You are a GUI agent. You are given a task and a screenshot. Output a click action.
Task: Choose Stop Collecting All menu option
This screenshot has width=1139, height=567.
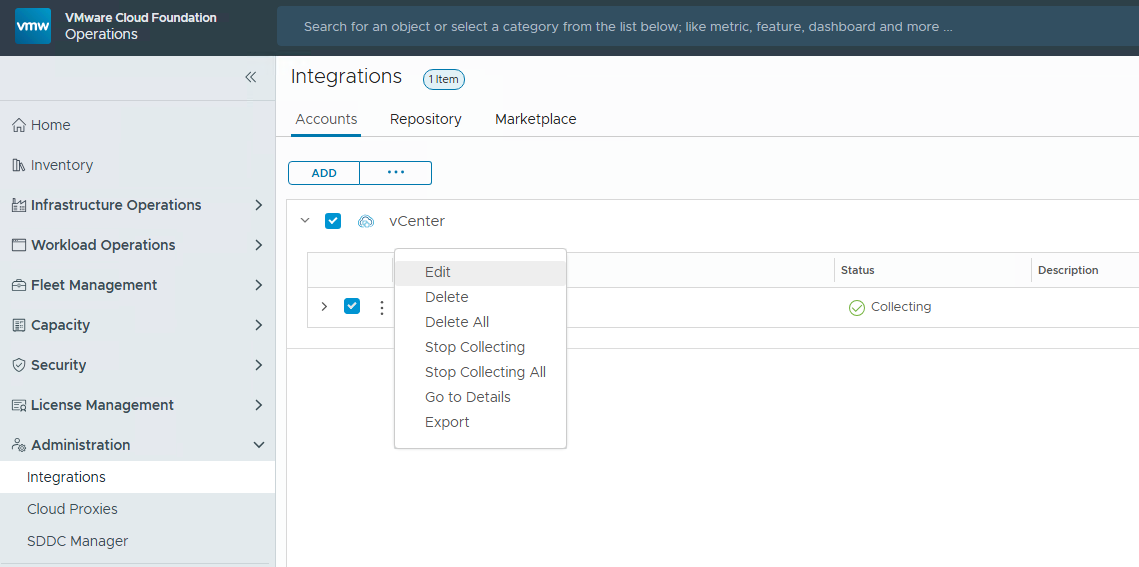(x=485, y=372)
